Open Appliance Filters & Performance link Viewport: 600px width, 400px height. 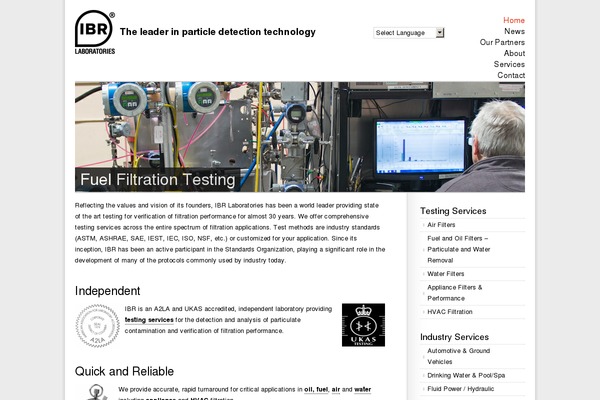455,293
